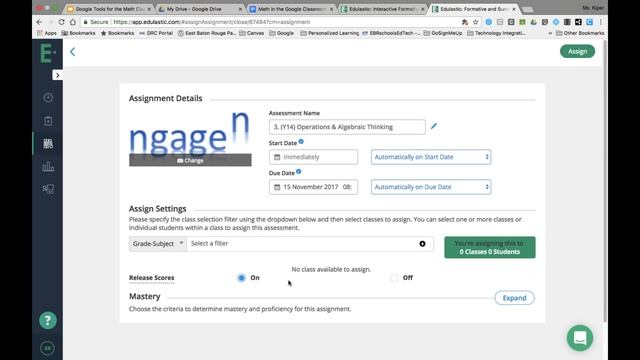The height and width of the screenshot is (360, 640).
Task: Open the Chrome three-dot menu
Action: pos(601,22)
